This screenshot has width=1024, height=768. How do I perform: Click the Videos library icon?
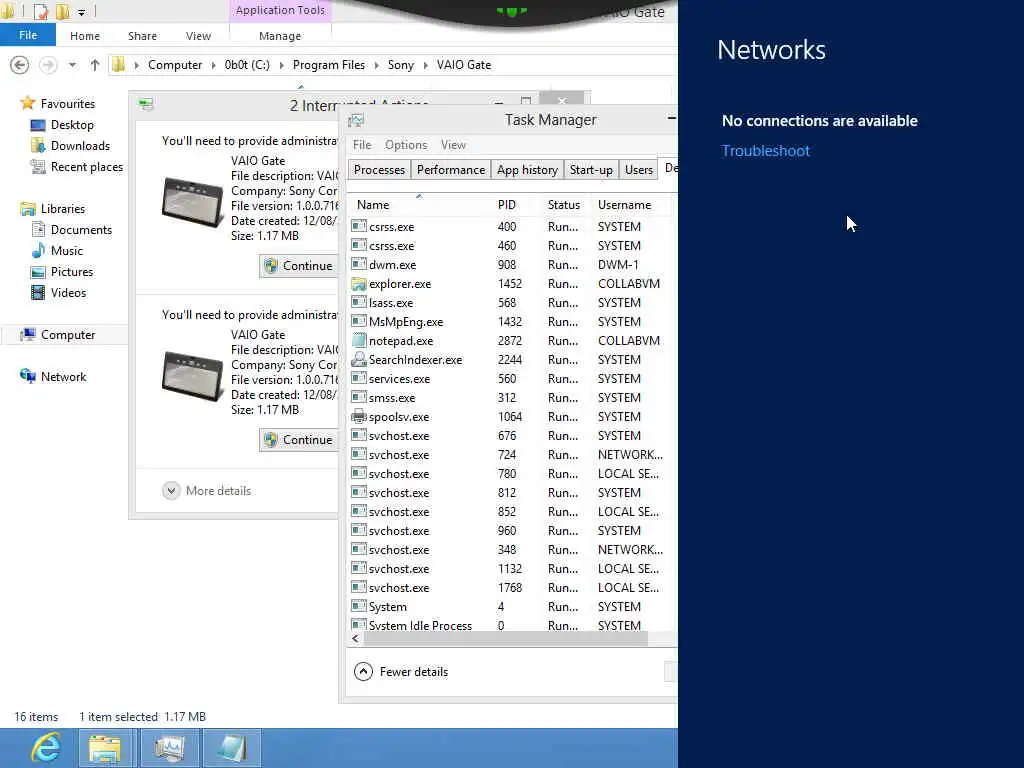[x=38, y=293]
